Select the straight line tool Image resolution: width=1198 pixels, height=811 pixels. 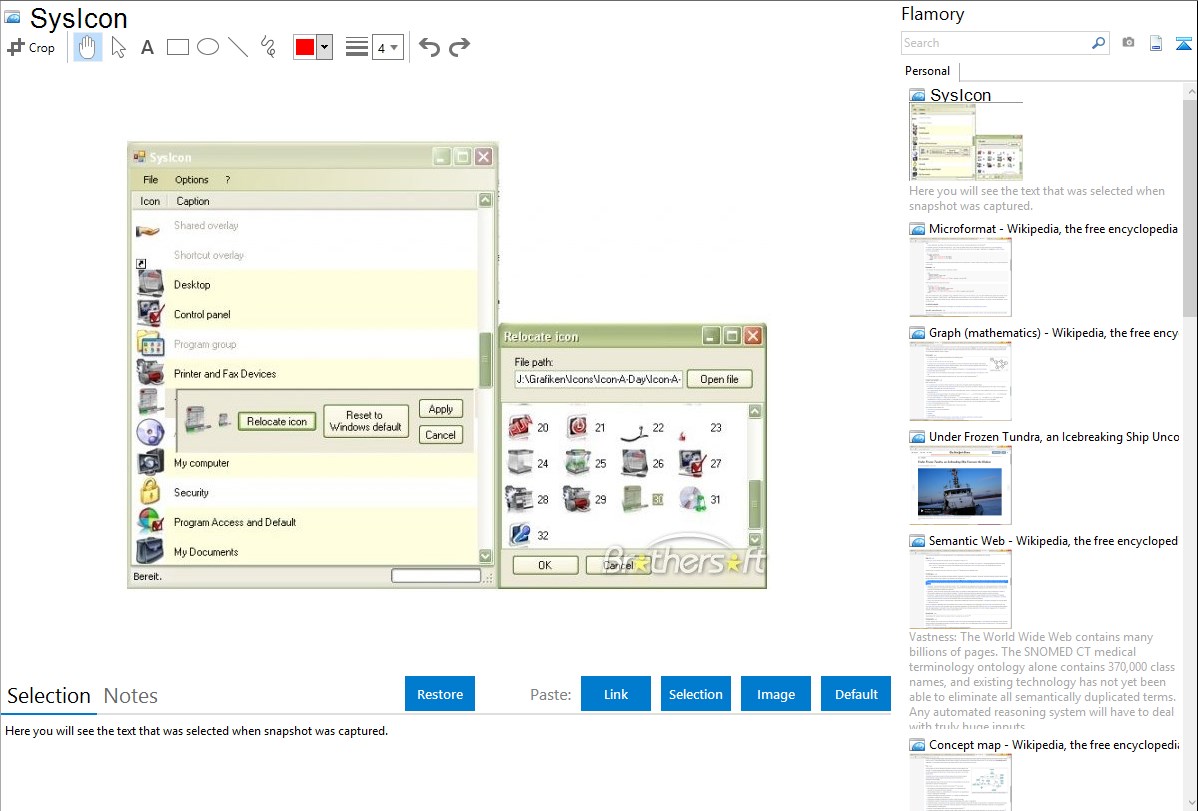[x=238, y=47]
